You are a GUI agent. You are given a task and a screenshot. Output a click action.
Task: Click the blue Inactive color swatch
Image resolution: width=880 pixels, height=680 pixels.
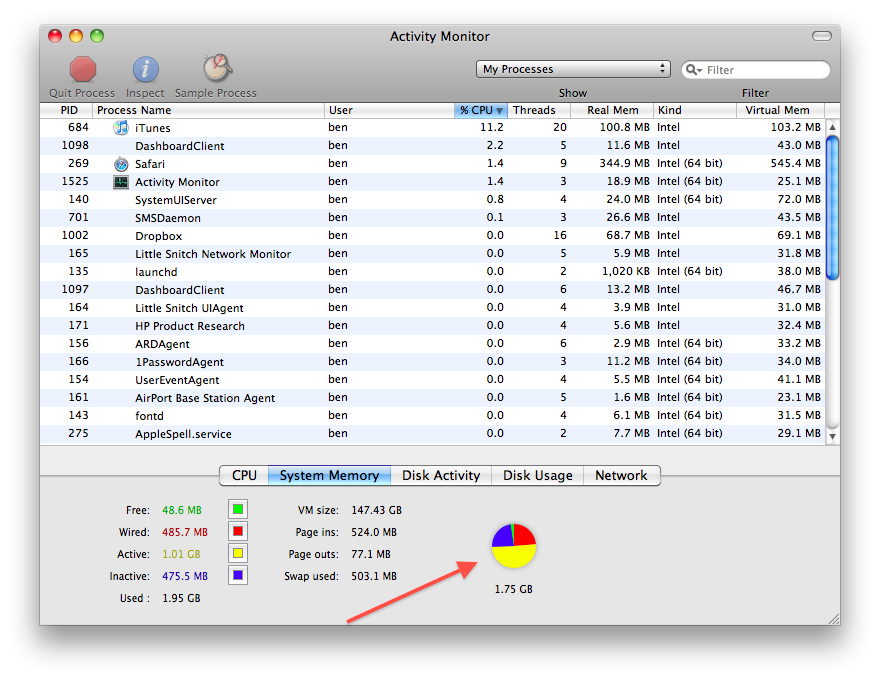[x=238, y=575]
